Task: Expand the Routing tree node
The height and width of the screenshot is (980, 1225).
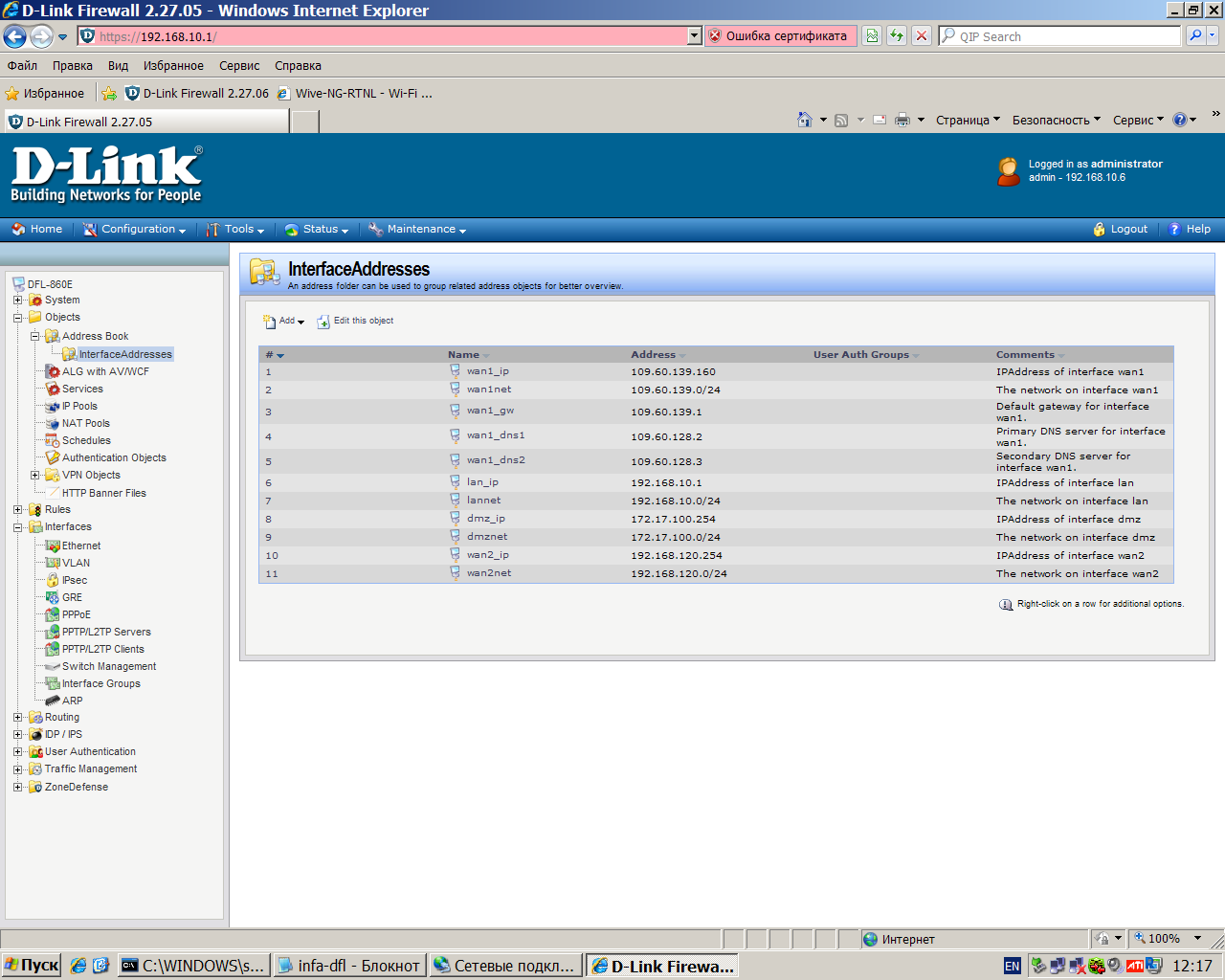Action: point(17,717)
